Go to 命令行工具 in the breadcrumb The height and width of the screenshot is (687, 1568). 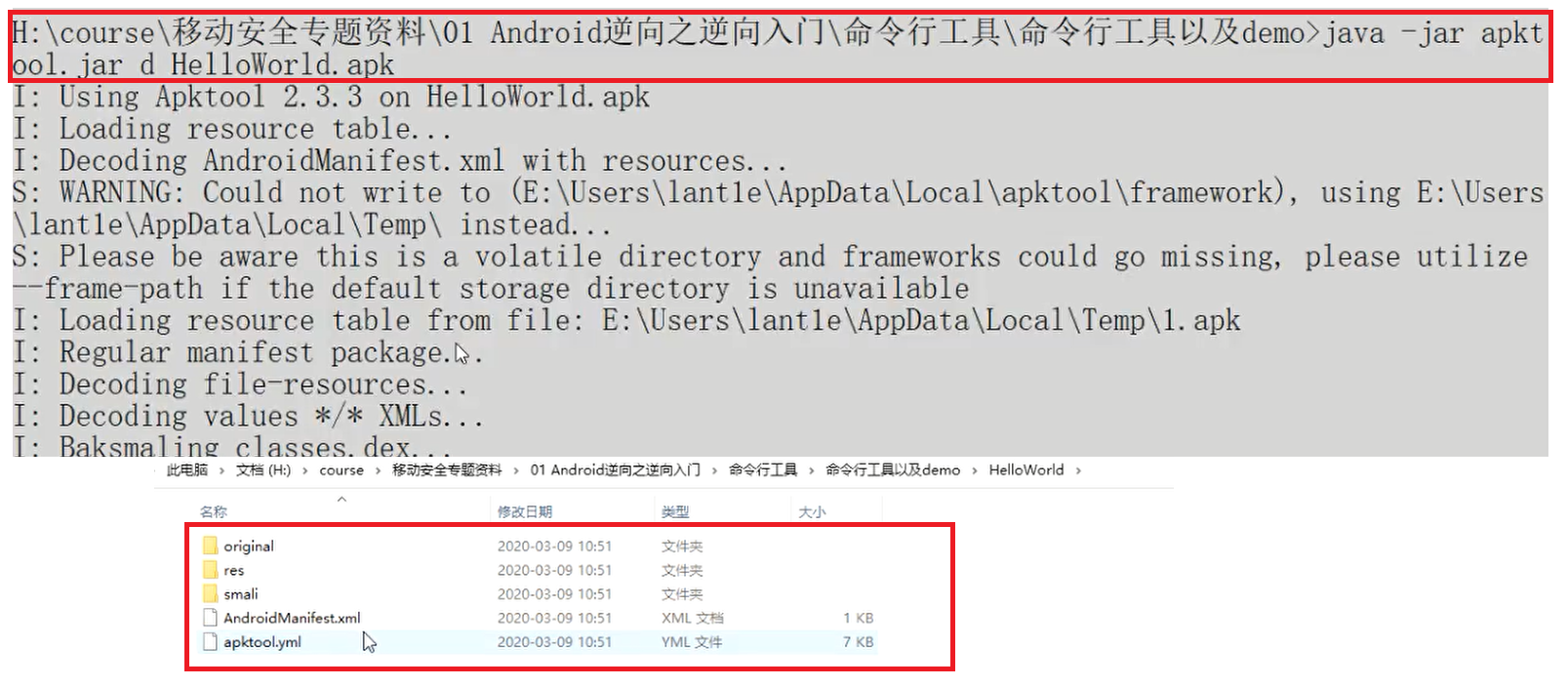(x=763, y=469)
